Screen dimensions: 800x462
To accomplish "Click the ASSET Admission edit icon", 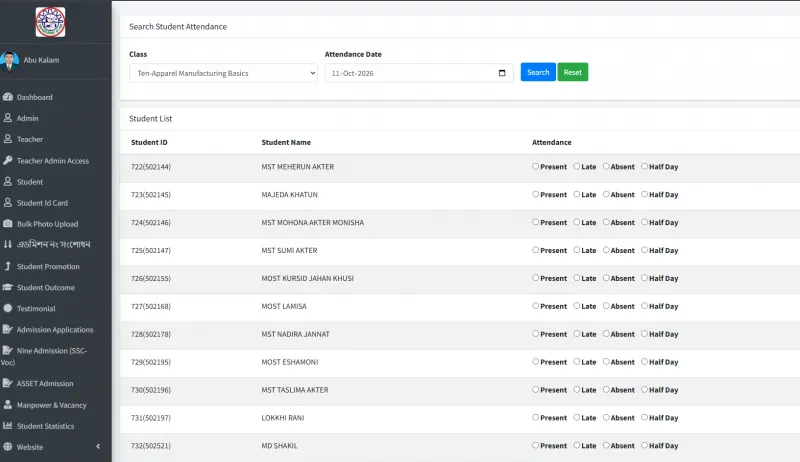I will click(x=8, y=382).
